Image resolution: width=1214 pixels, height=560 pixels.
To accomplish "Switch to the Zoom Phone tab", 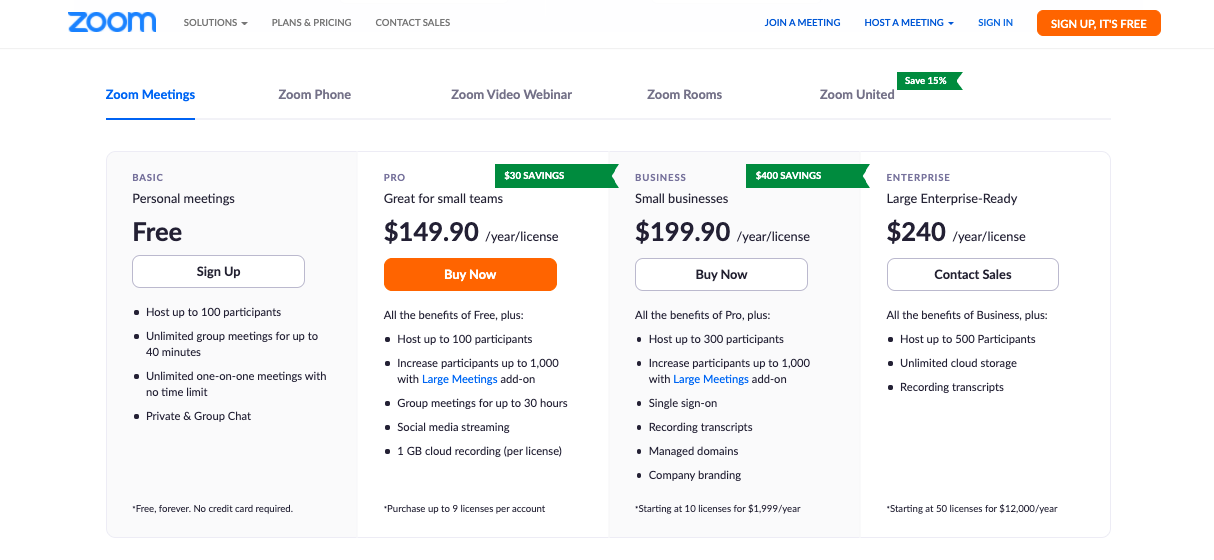I will tap(314, 95).
